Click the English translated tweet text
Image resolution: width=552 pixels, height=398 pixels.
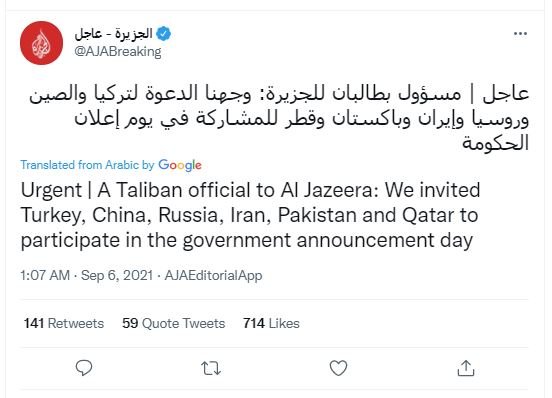point(250,215)
